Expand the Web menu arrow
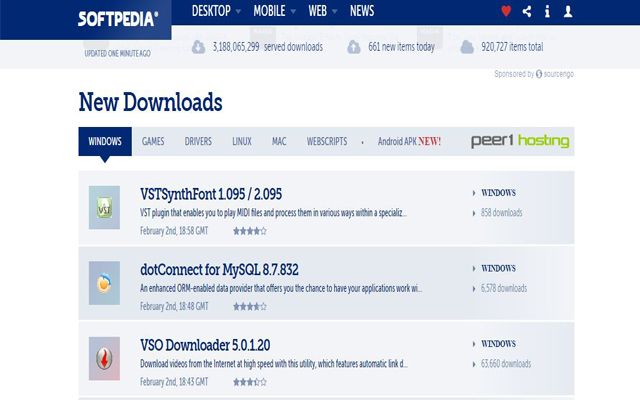 pos(334,11)
